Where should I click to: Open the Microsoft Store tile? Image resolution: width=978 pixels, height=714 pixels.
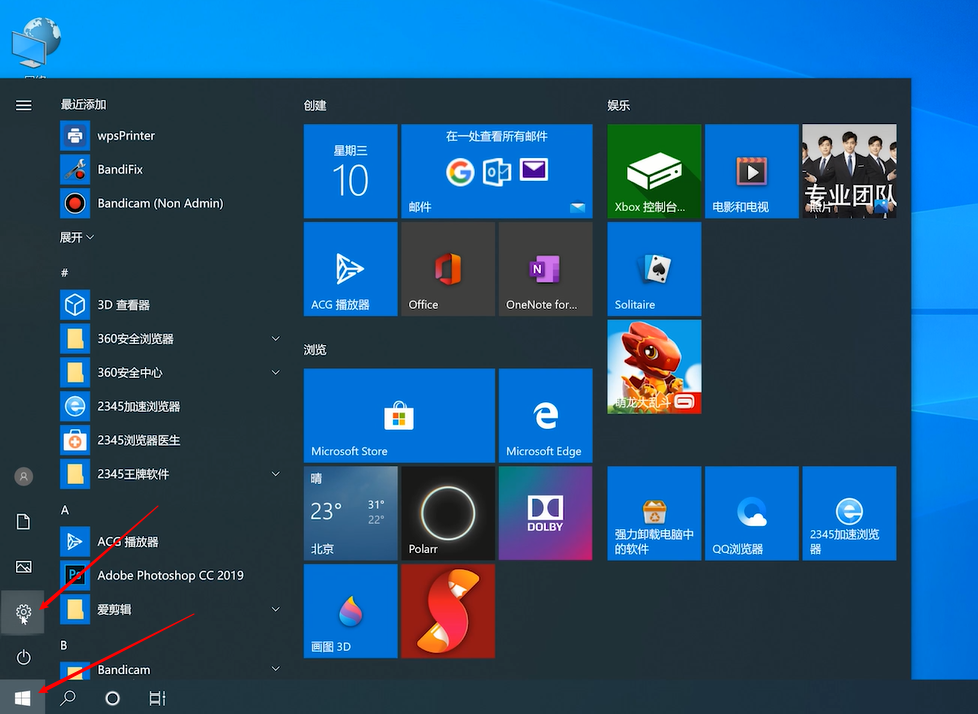point(399,415)
